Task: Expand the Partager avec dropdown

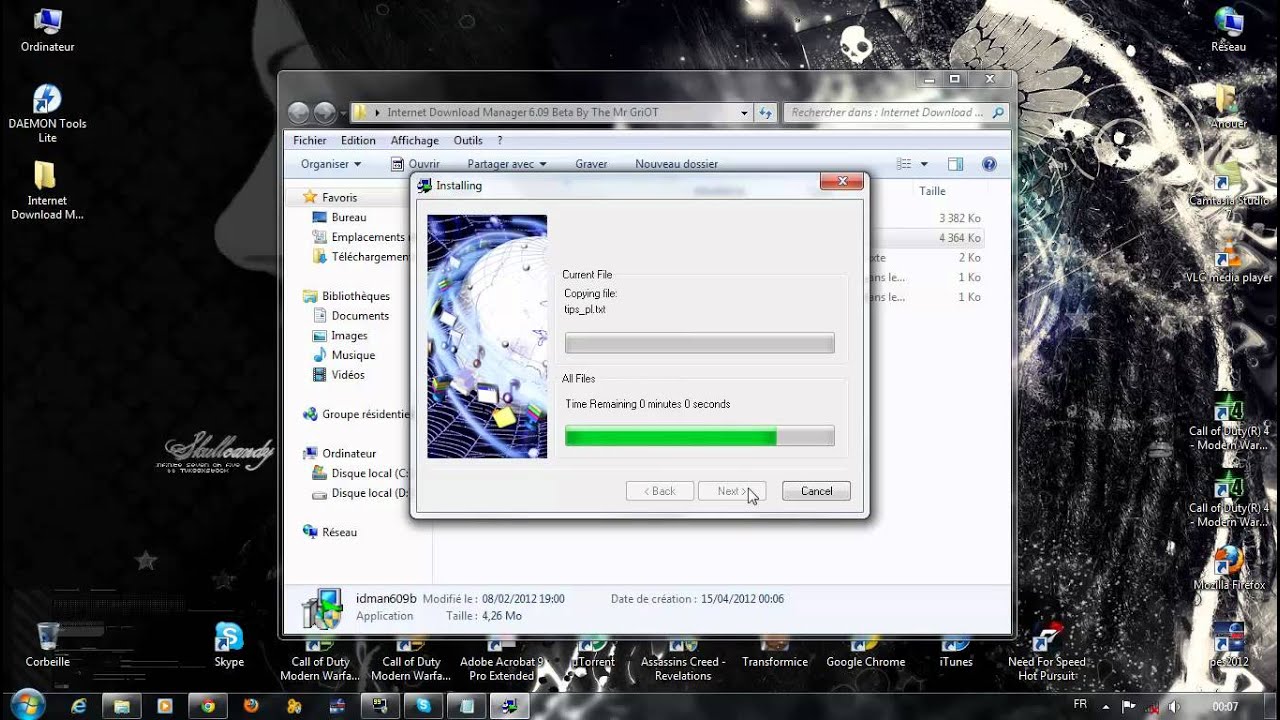Action: tap(507, 164)
